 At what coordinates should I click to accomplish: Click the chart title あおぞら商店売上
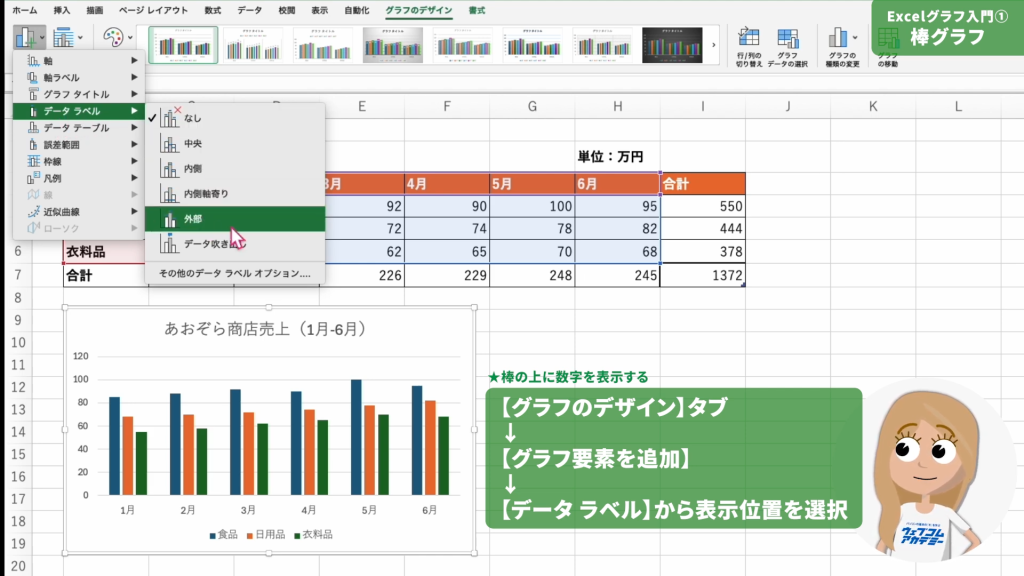[268, 329]
